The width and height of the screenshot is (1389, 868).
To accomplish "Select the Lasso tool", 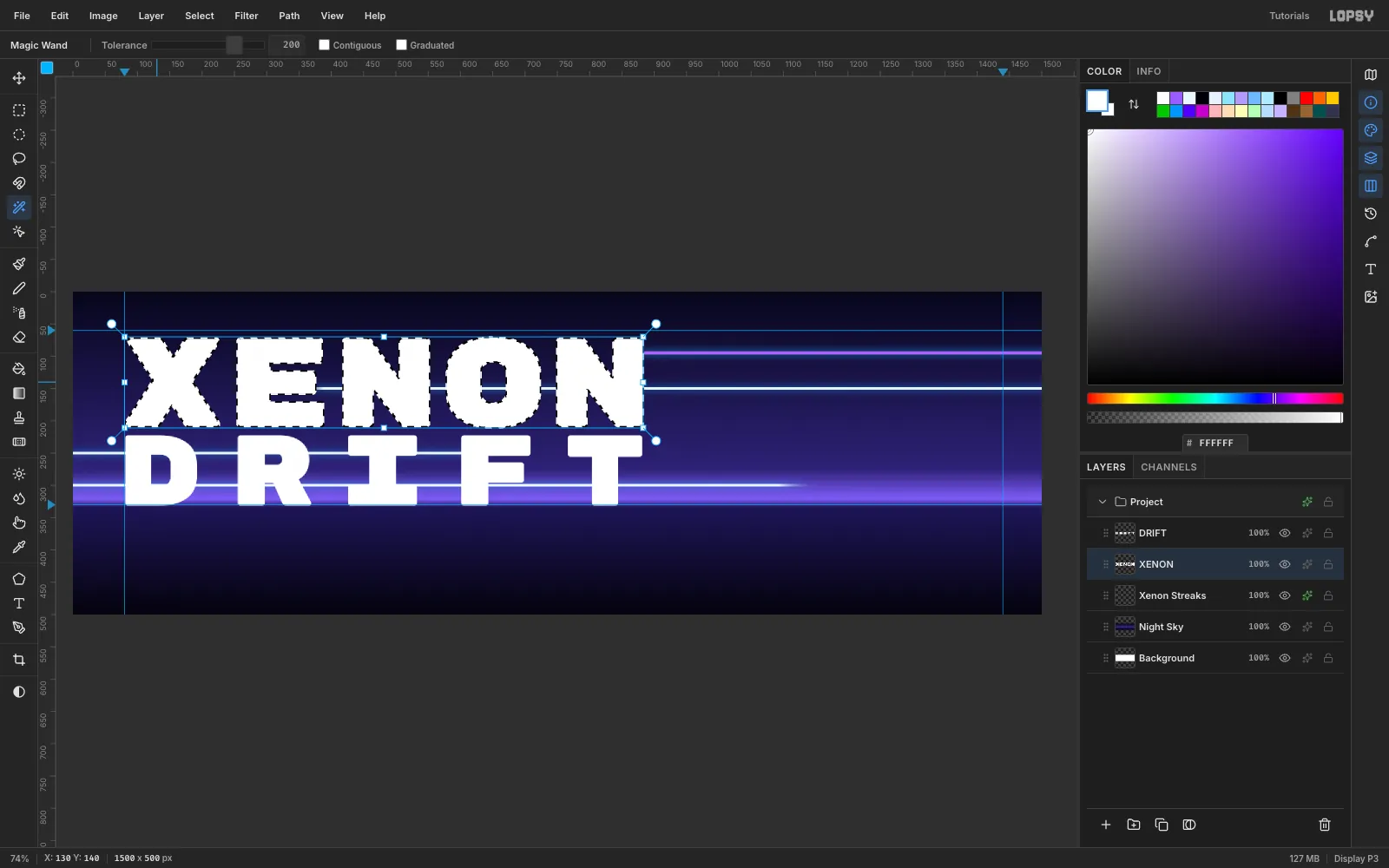I will pos(19,159).
